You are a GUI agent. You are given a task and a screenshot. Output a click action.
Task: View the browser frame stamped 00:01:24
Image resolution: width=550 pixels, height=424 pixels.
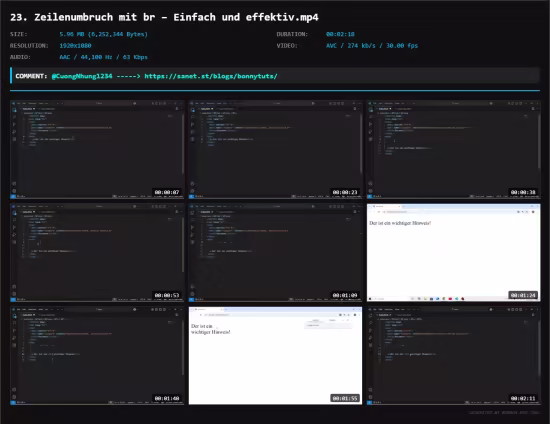coord(454,253)
